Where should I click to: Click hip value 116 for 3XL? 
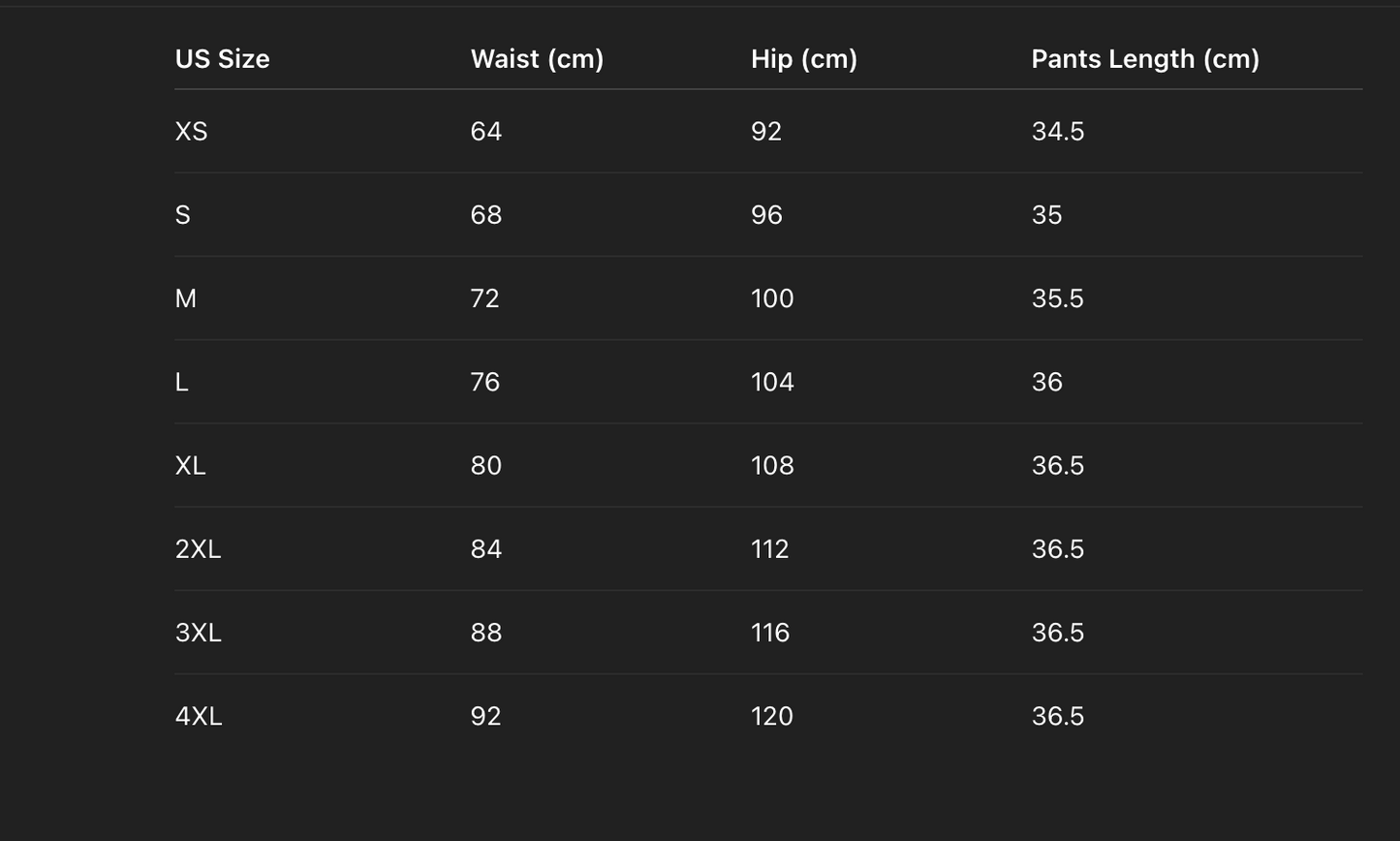pos(770,633)
